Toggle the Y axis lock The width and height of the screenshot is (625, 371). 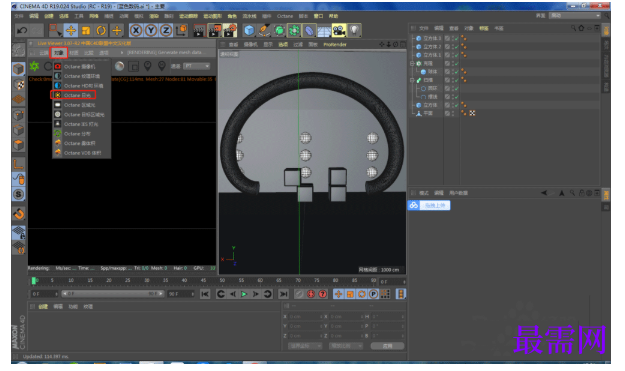(x=151, y=30)
